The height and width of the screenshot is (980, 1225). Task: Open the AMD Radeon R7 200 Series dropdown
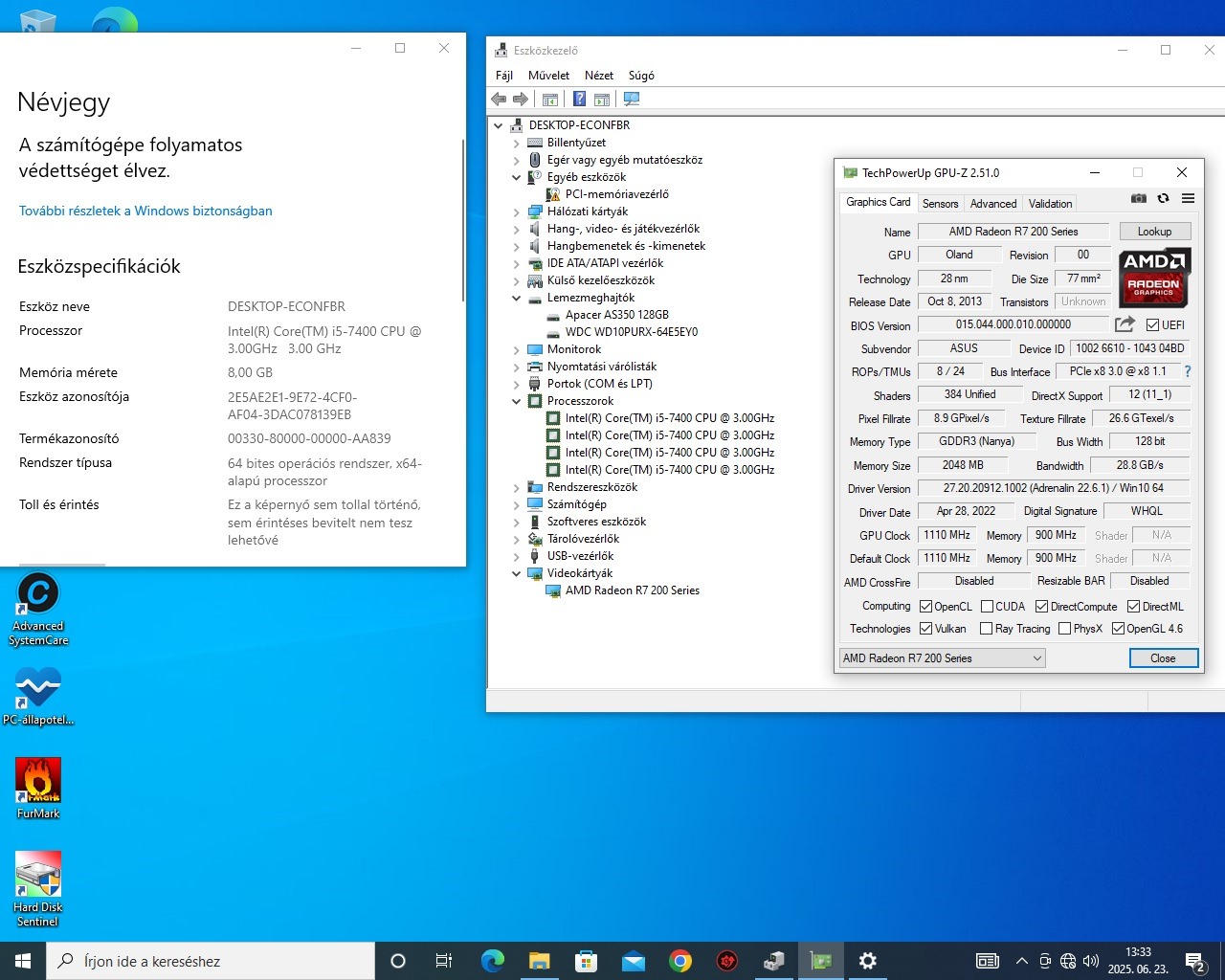pyautogui.click(x=942, y=658)
